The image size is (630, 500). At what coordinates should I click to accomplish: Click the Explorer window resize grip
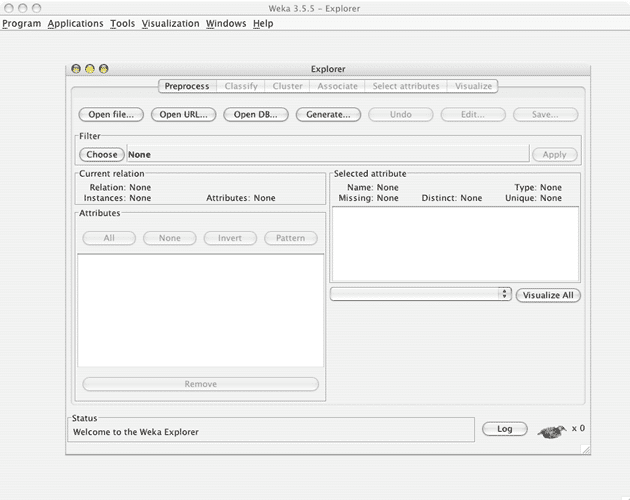click(586, 450)
